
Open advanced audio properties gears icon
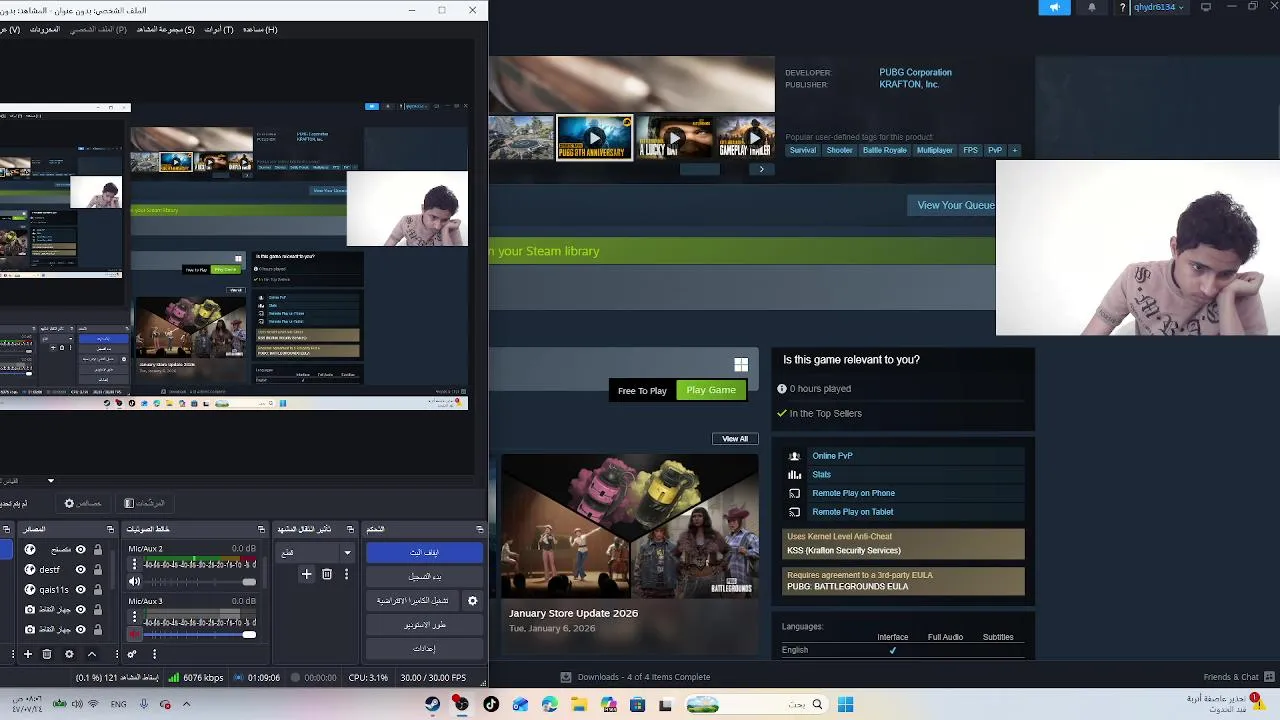[131, 654]
